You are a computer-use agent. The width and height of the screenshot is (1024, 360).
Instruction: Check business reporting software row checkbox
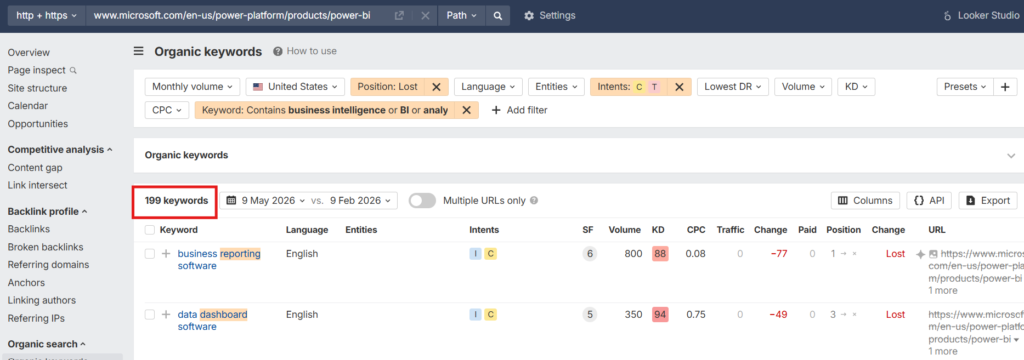[150, 254]
